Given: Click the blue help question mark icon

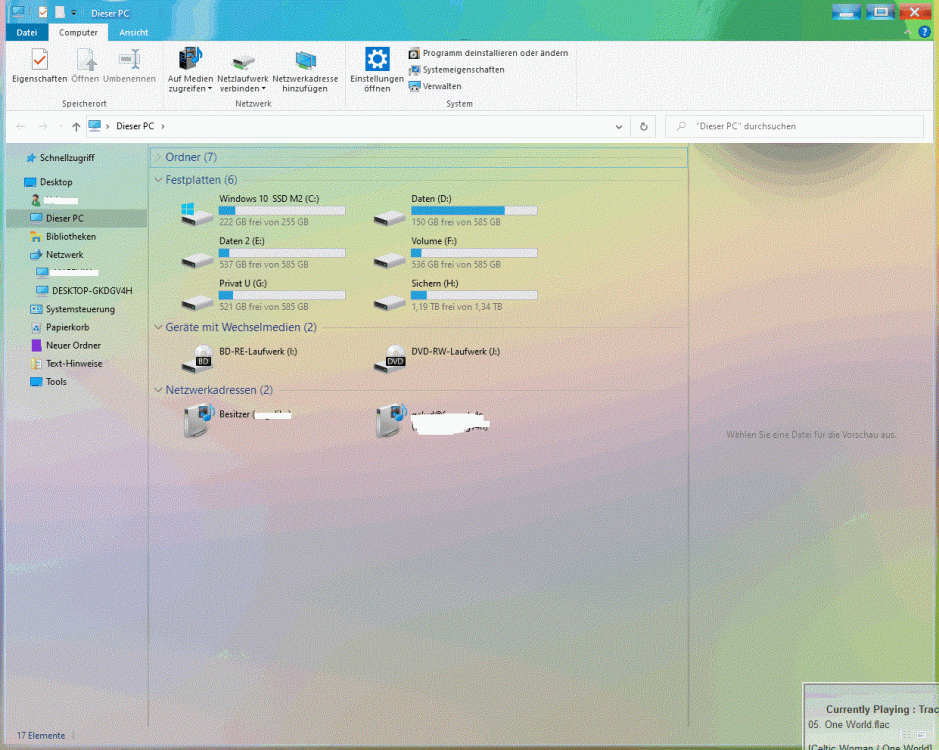Looking at the screenshot, I should pos(924,32).
